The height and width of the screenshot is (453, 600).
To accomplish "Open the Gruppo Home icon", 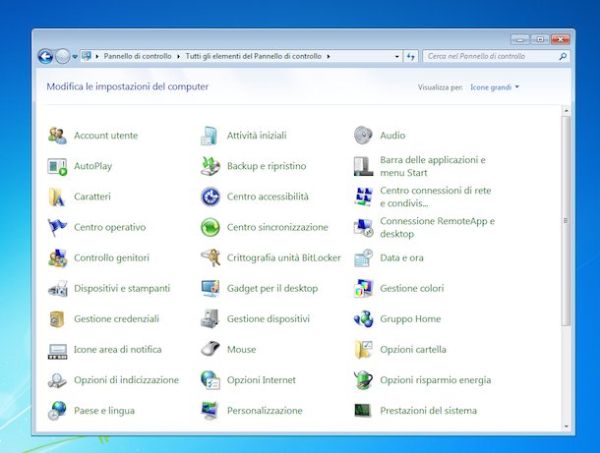I will point(363,319).
